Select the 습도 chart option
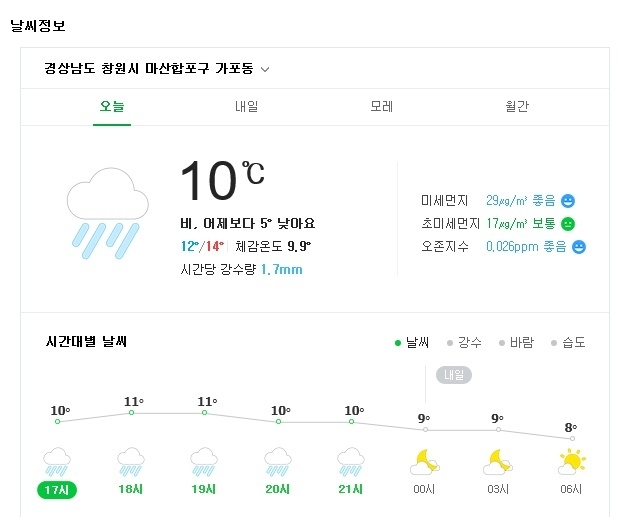The width and height of the screenshot is (637, 517). coord(568,343)
